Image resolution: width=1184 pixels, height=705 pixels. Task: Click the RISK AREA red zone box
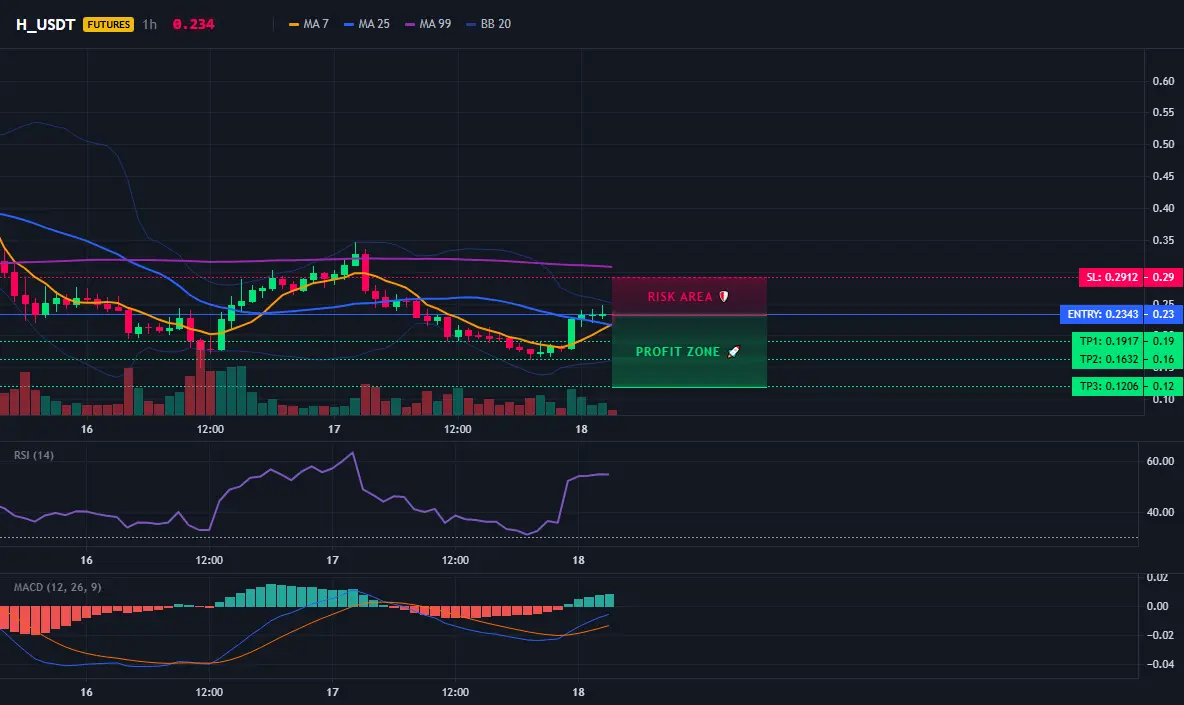pyautogui.click(x=689, y=296)
